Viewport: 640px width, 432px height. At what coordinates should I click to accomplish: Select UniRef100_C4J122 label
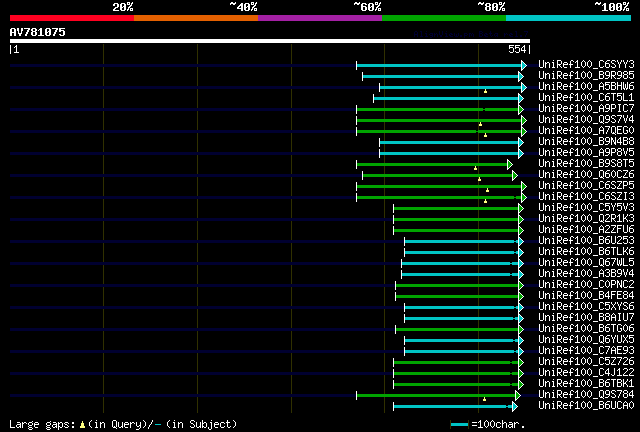click(586, 373)
